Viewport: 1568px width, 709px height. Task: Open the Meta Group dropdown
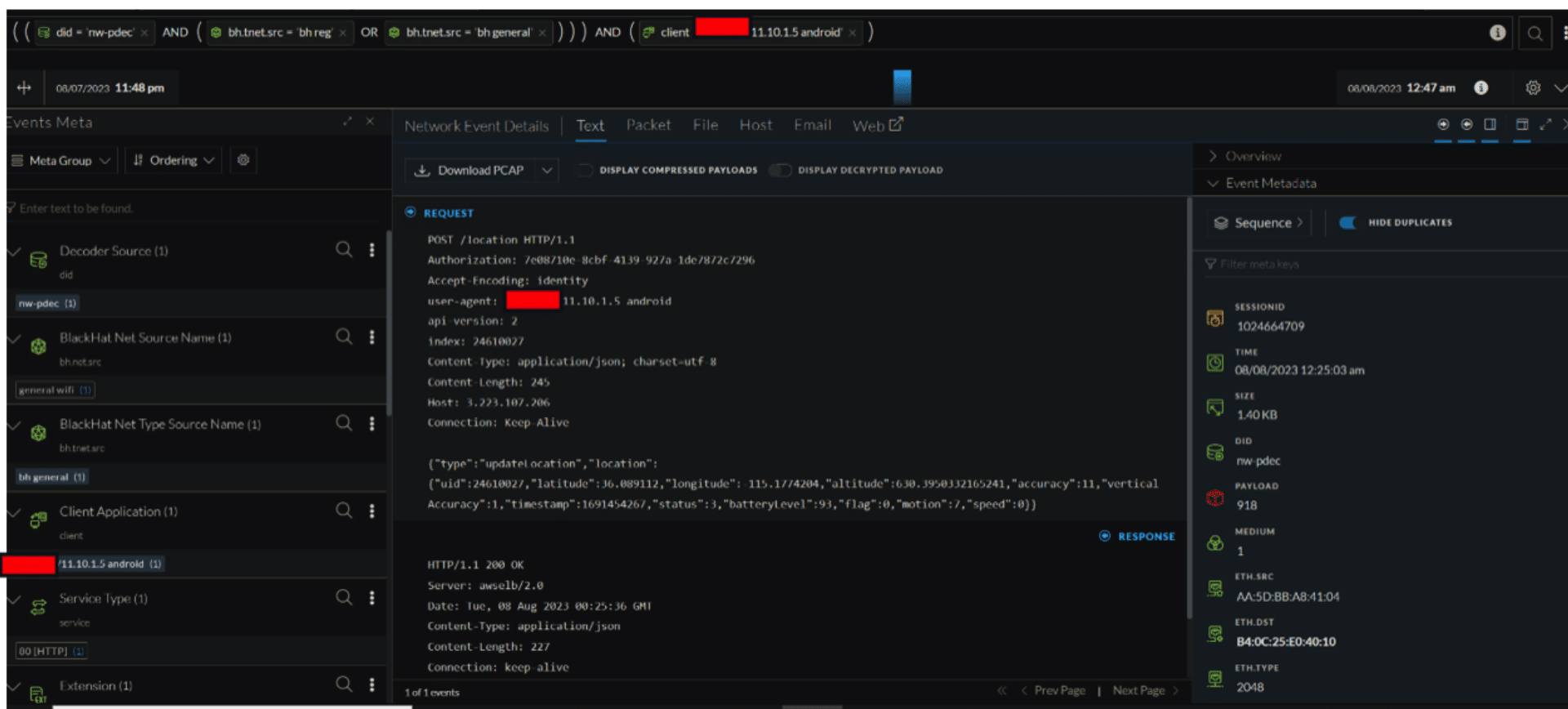point(62,161)
